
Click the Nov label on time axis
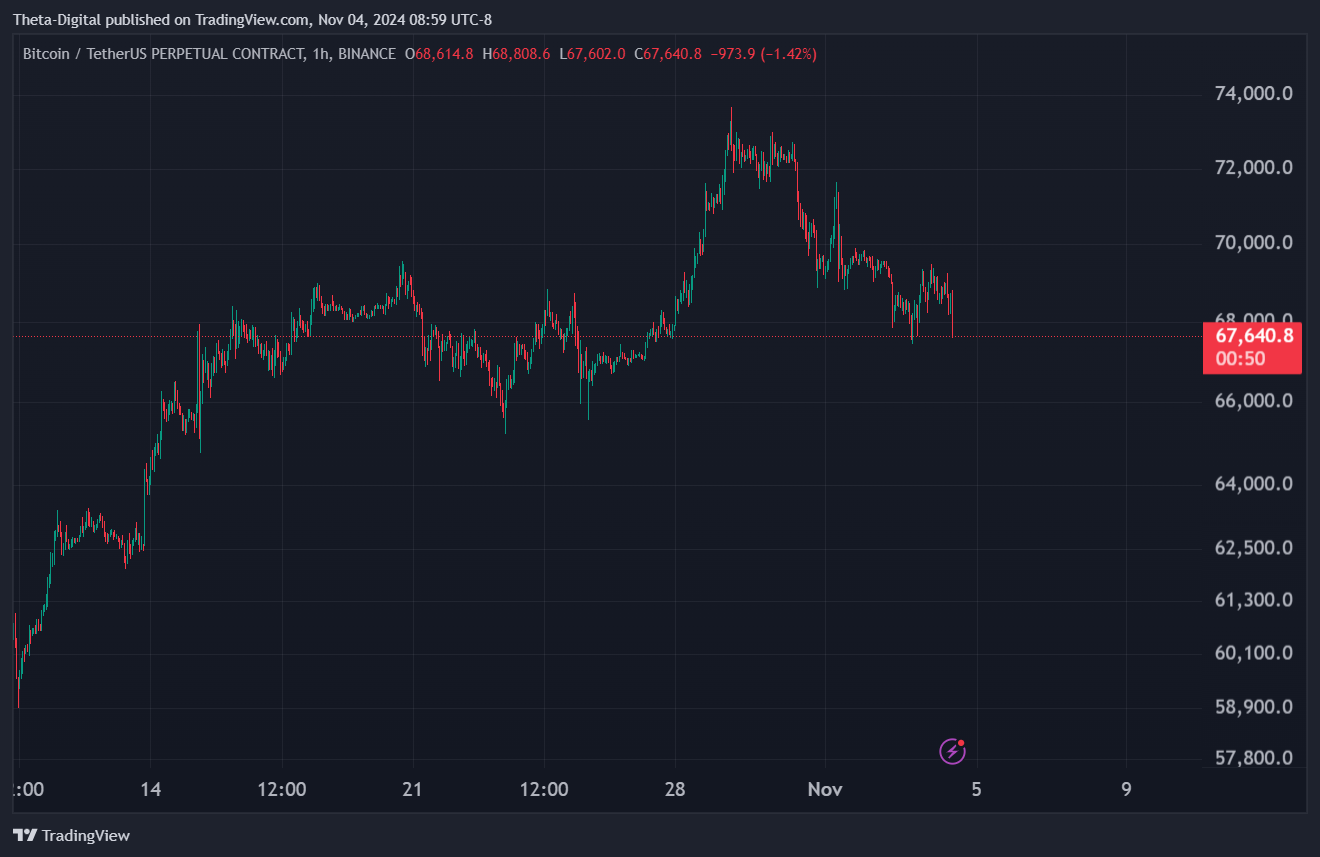[825, 789]
